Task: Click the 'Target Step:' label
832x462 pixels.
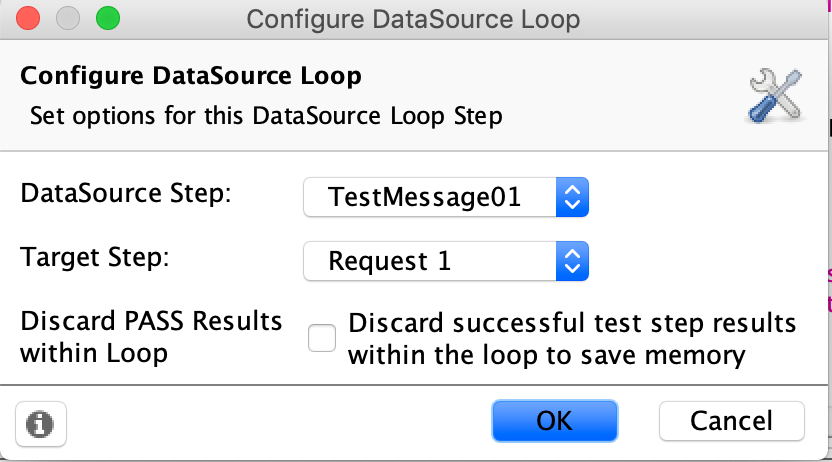Action: (x=95, y=257)
